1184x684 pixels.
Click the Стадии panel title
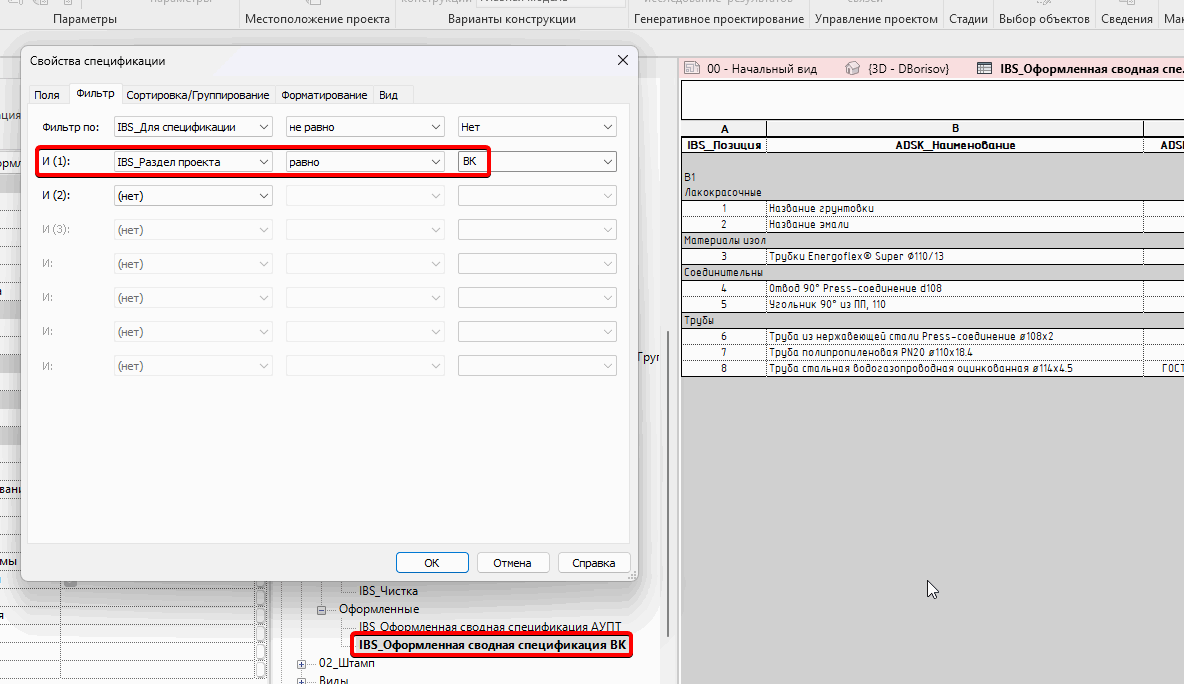[968, 19]
